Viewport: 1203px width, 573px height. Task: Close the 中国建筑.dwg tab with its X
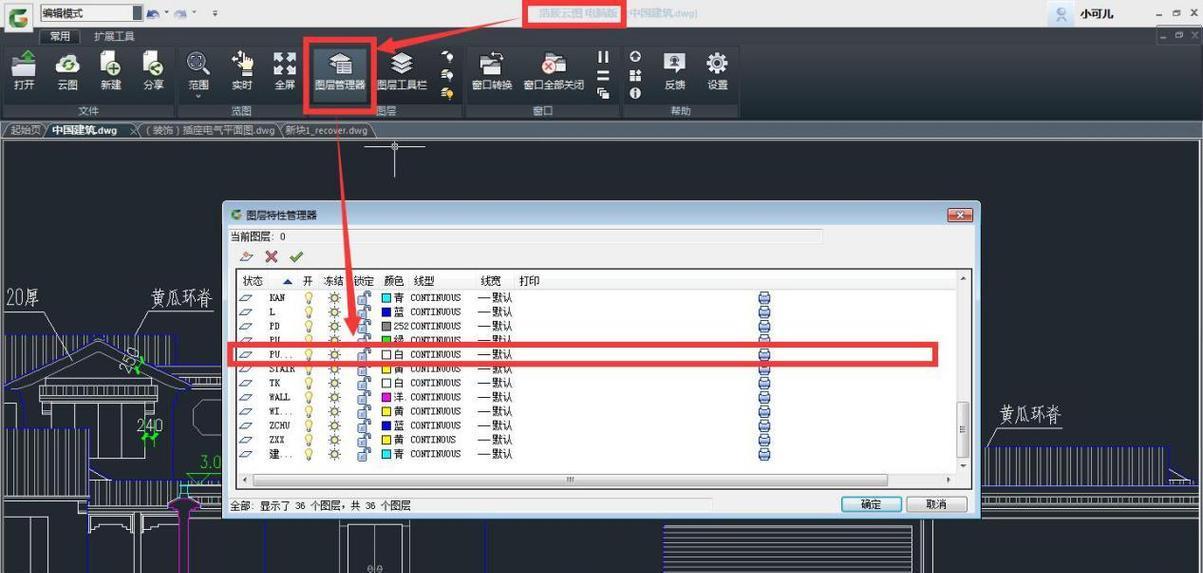pos(134,131)
